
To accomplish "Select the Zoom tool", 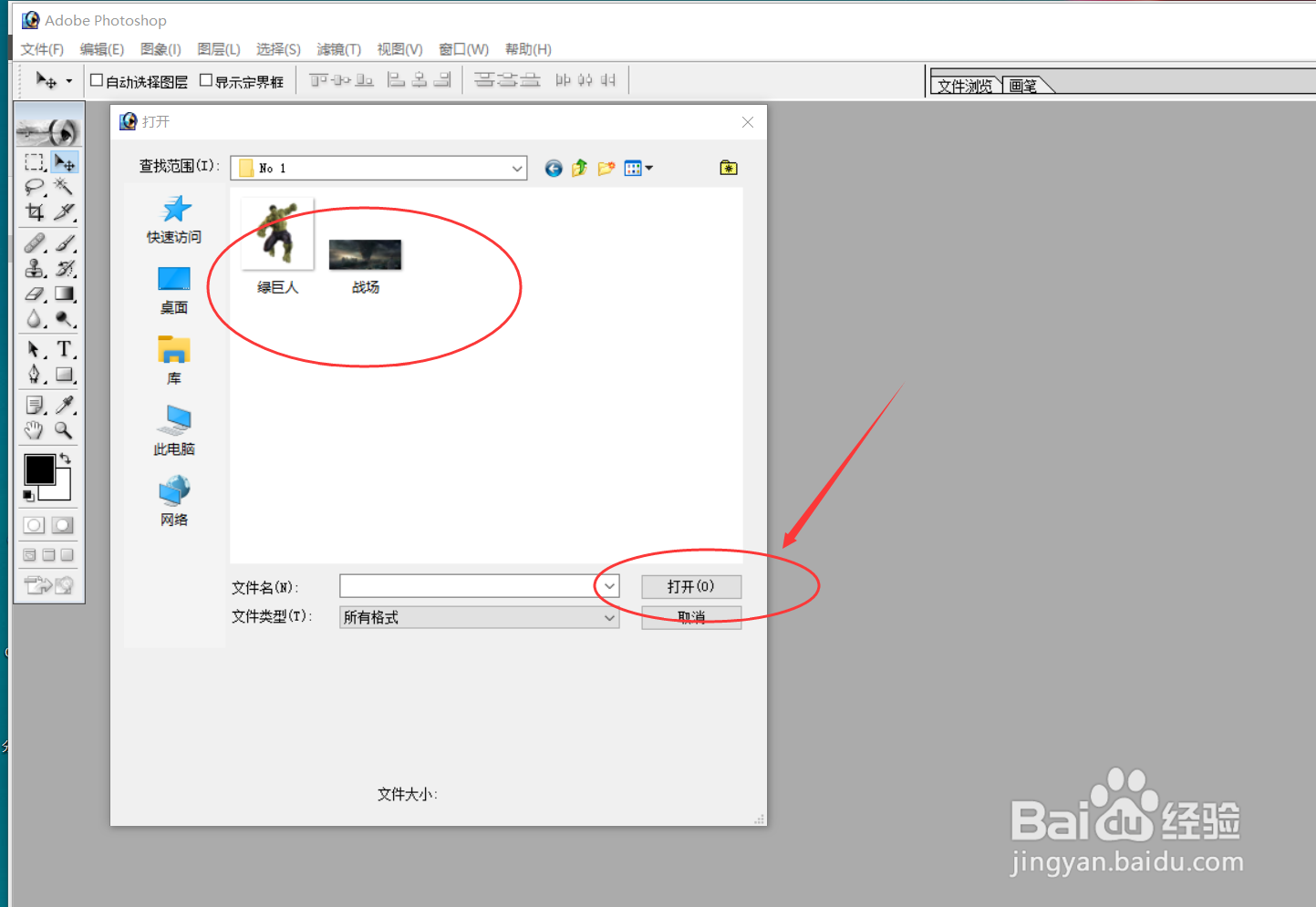I will (x=64, y=429).
